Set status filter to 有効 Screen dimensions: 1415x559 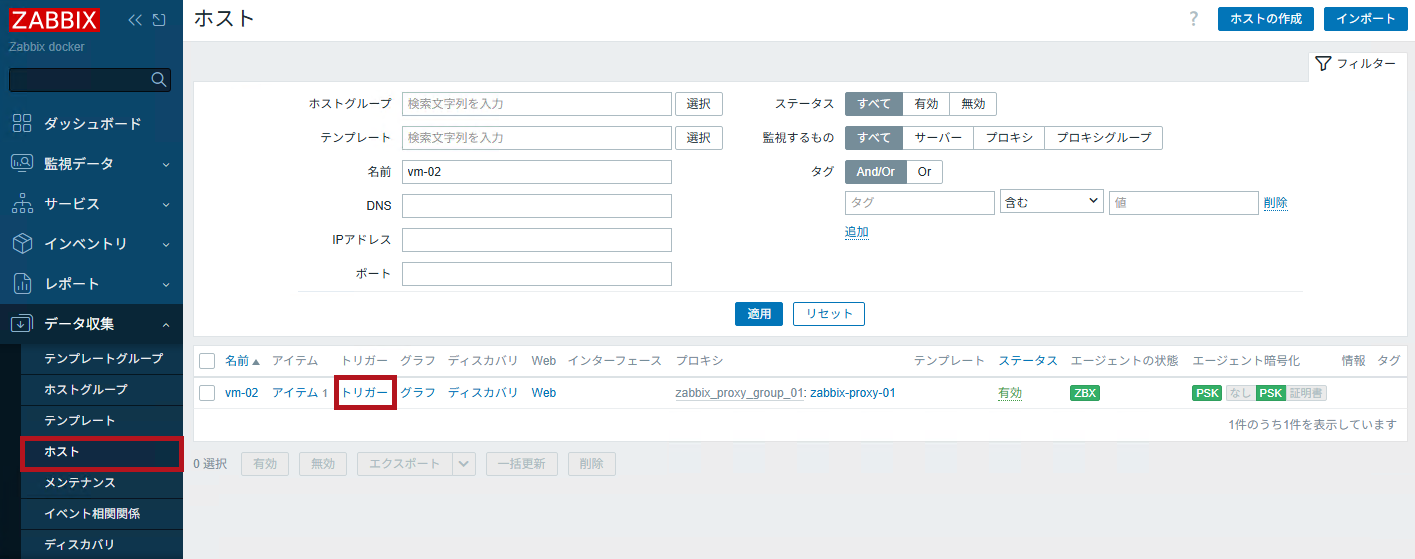[926, 104]
